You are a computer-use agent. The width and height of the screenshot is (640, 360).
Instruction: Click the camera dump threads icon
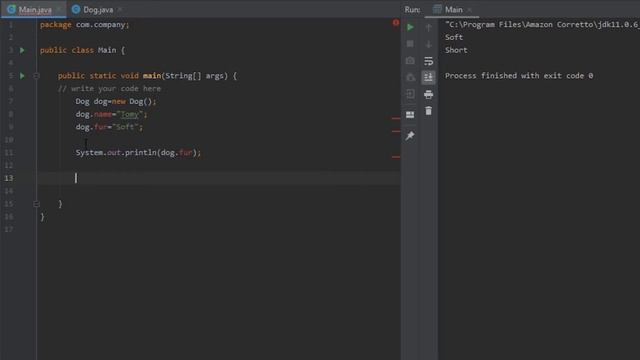point(410,61)
